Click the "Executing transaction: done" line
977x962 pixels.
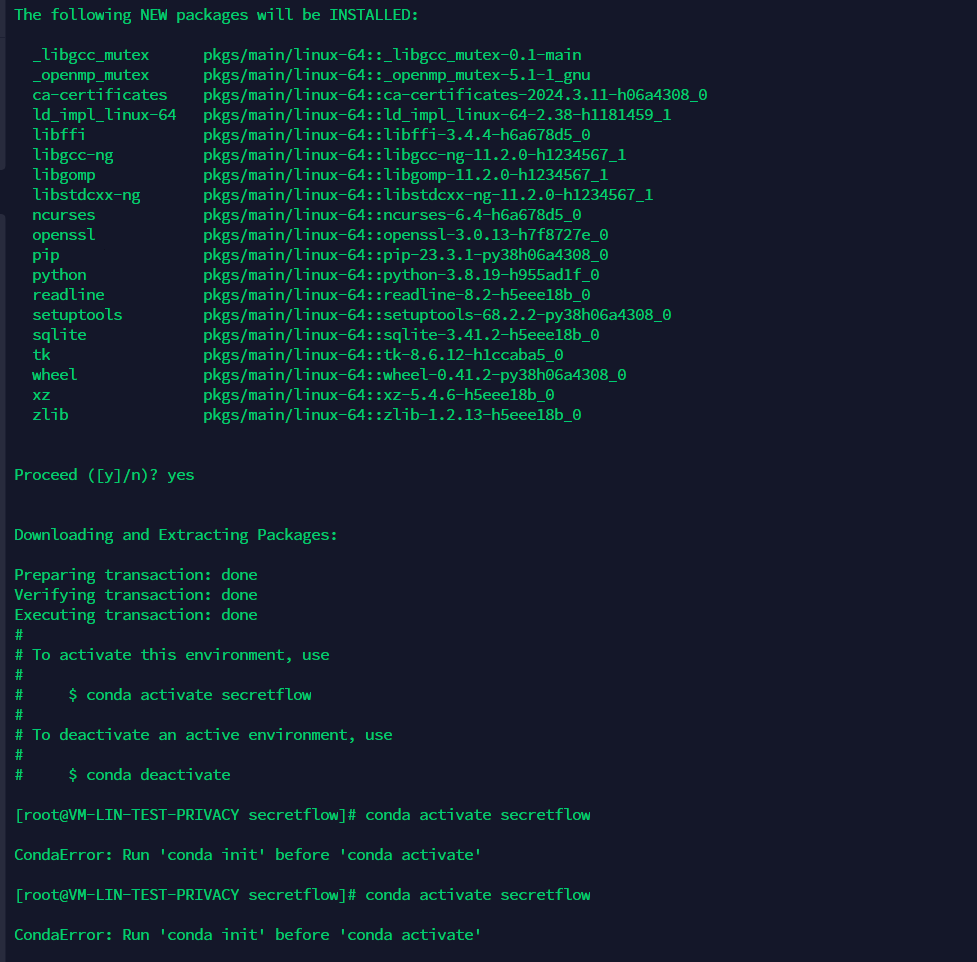coord(136,615)
